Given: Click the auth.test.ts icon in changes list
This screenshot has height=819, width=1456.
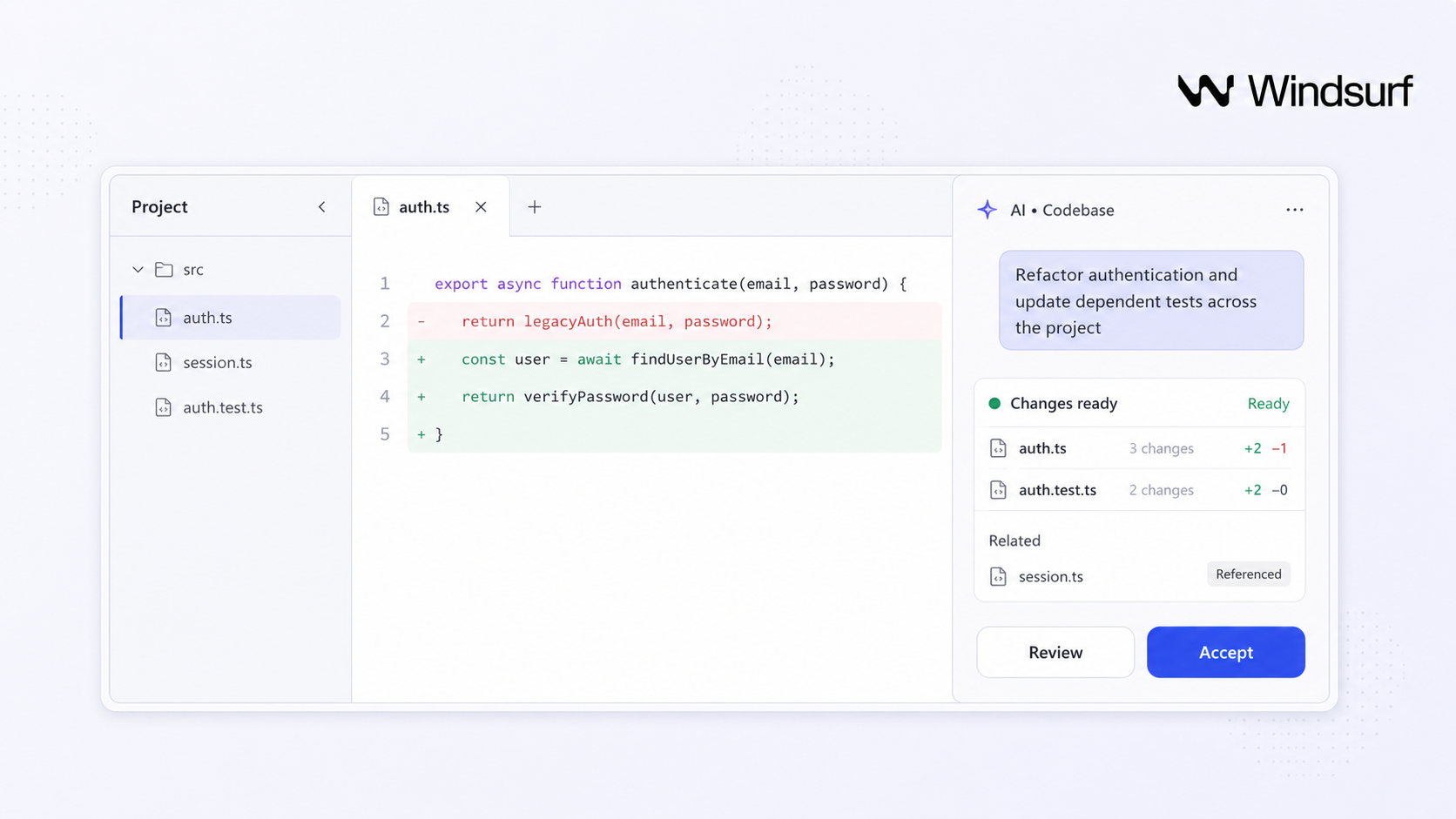Looking at the screenshot, I should [998, 490].
